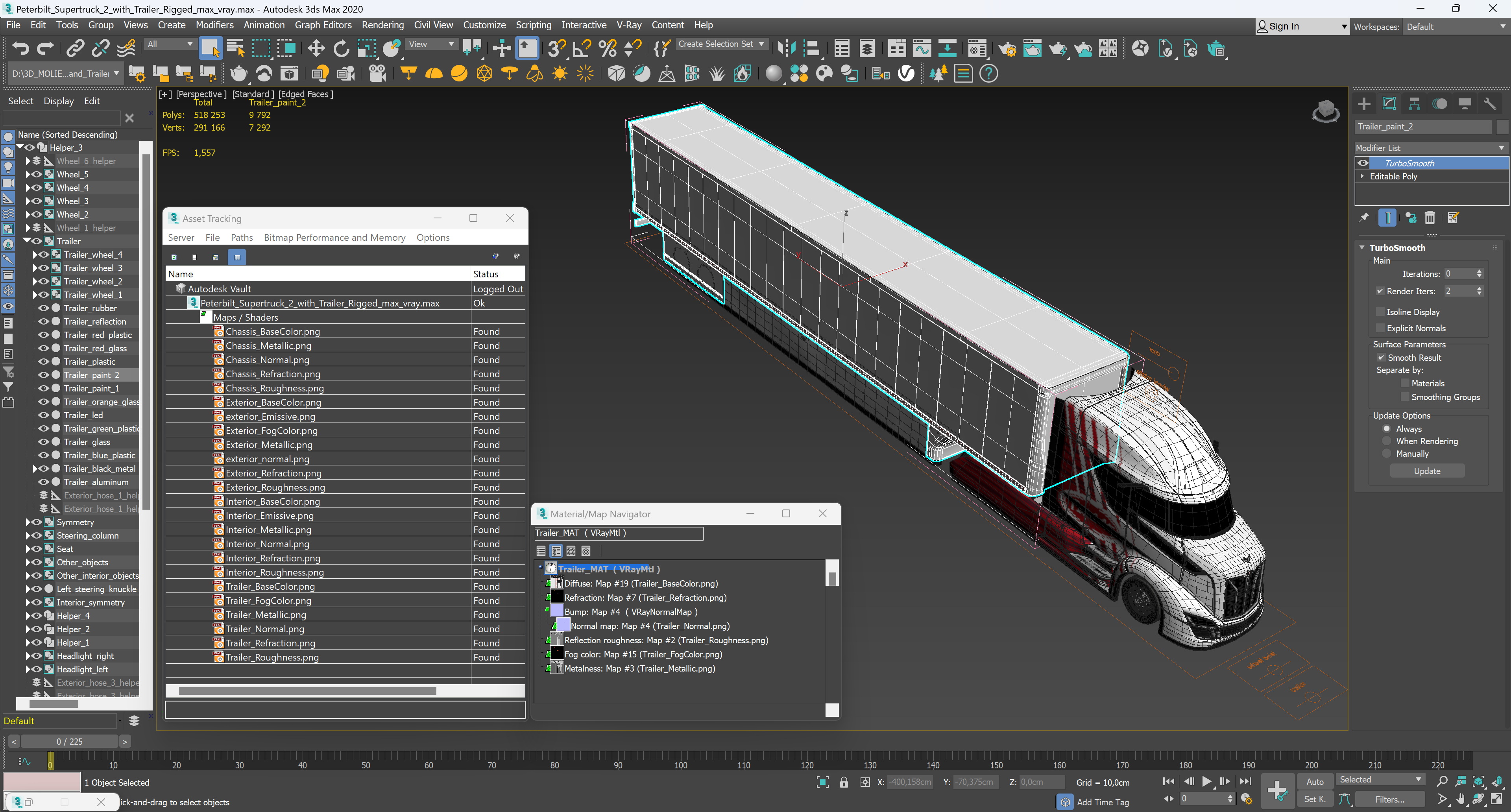Click the help question mark toolbar icon
1511x812 pixels.
tap(988, 74)
